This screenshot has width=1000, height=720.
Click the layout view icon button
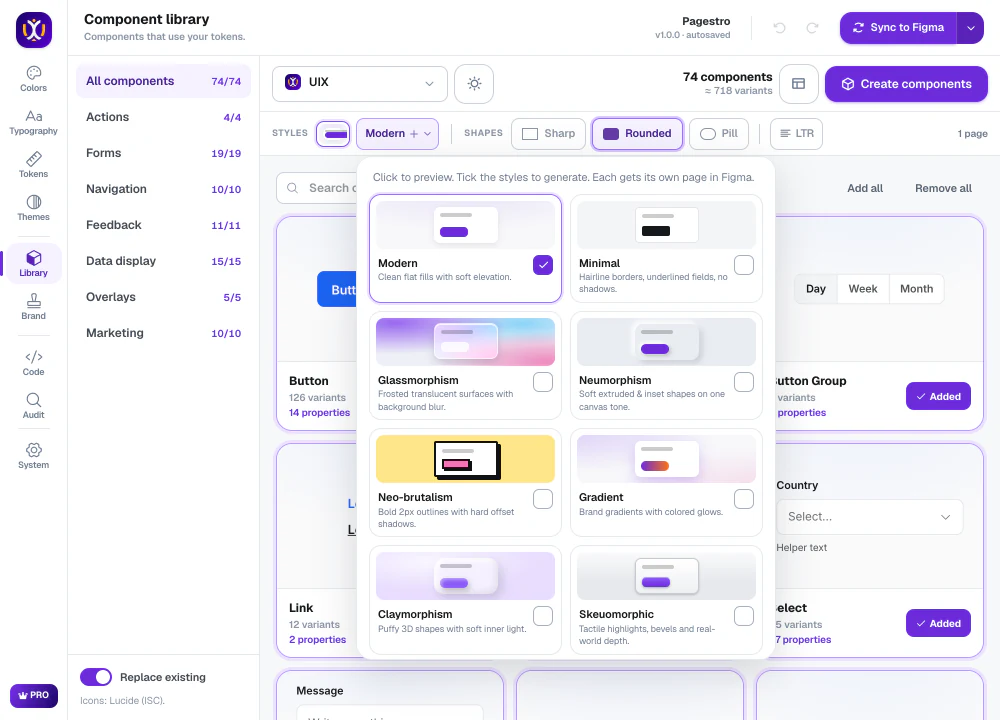coord(798,84)
